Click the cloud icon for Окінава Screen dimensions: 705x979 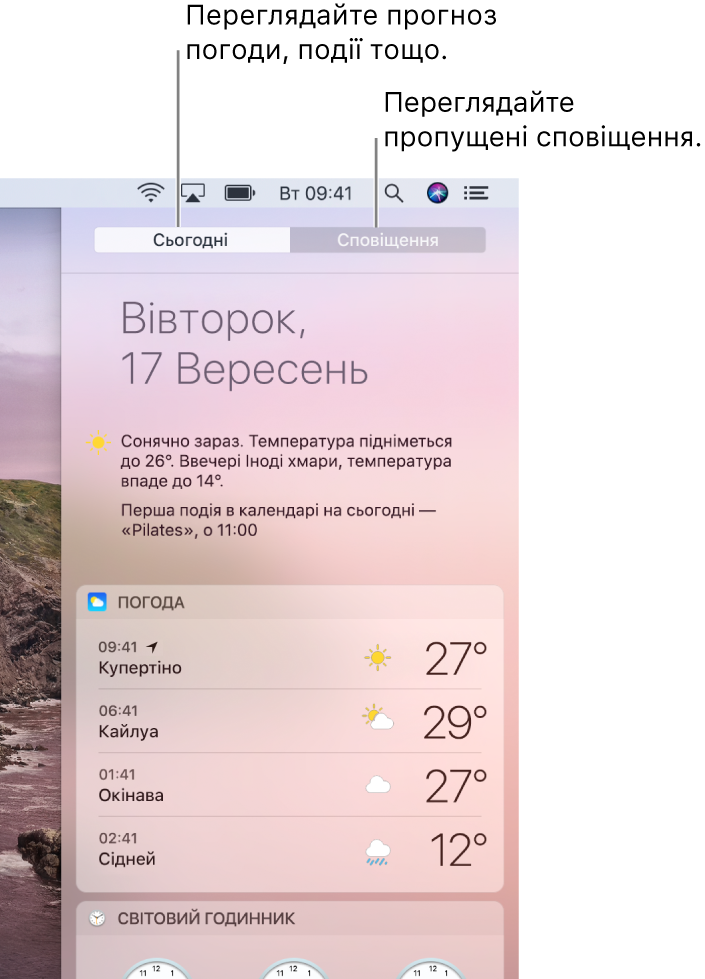pos(378,785)
